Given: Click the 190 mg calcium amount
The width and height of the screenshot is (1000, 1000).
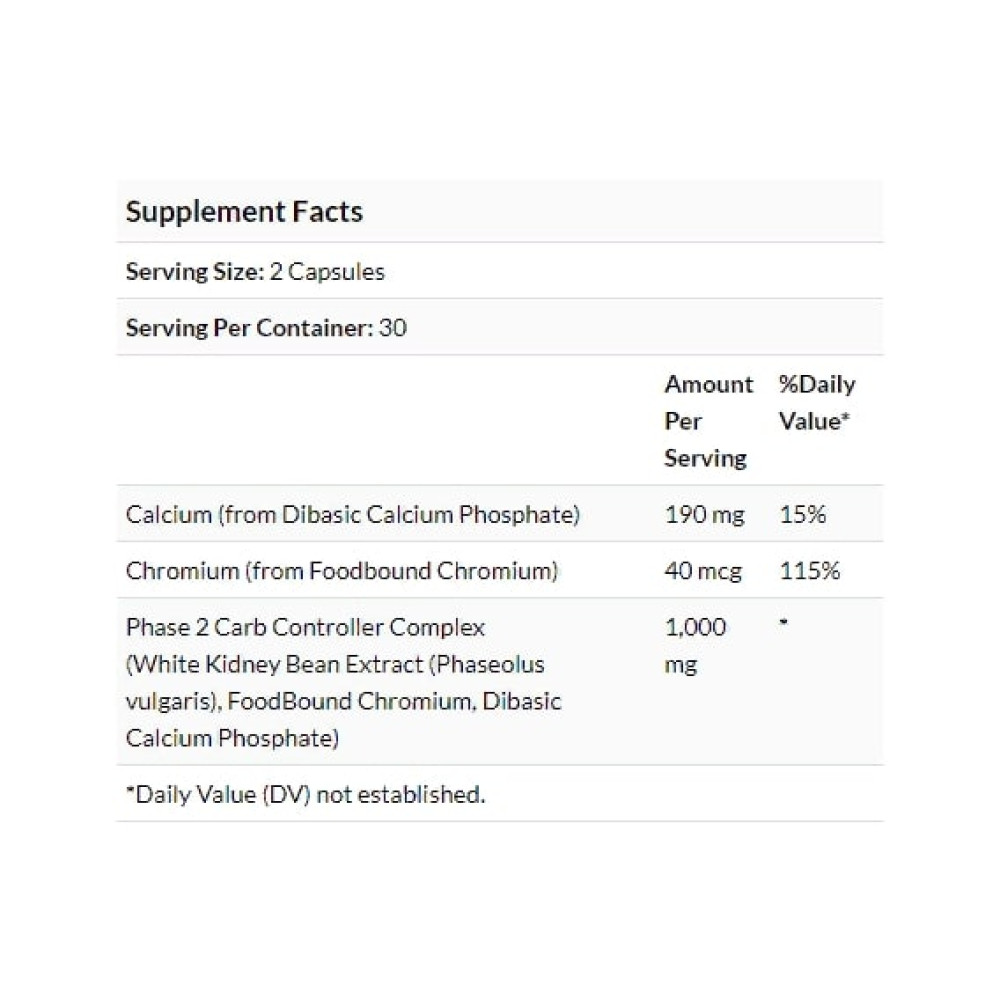Looking at the screenshot, I should click(x=704, y=514).
